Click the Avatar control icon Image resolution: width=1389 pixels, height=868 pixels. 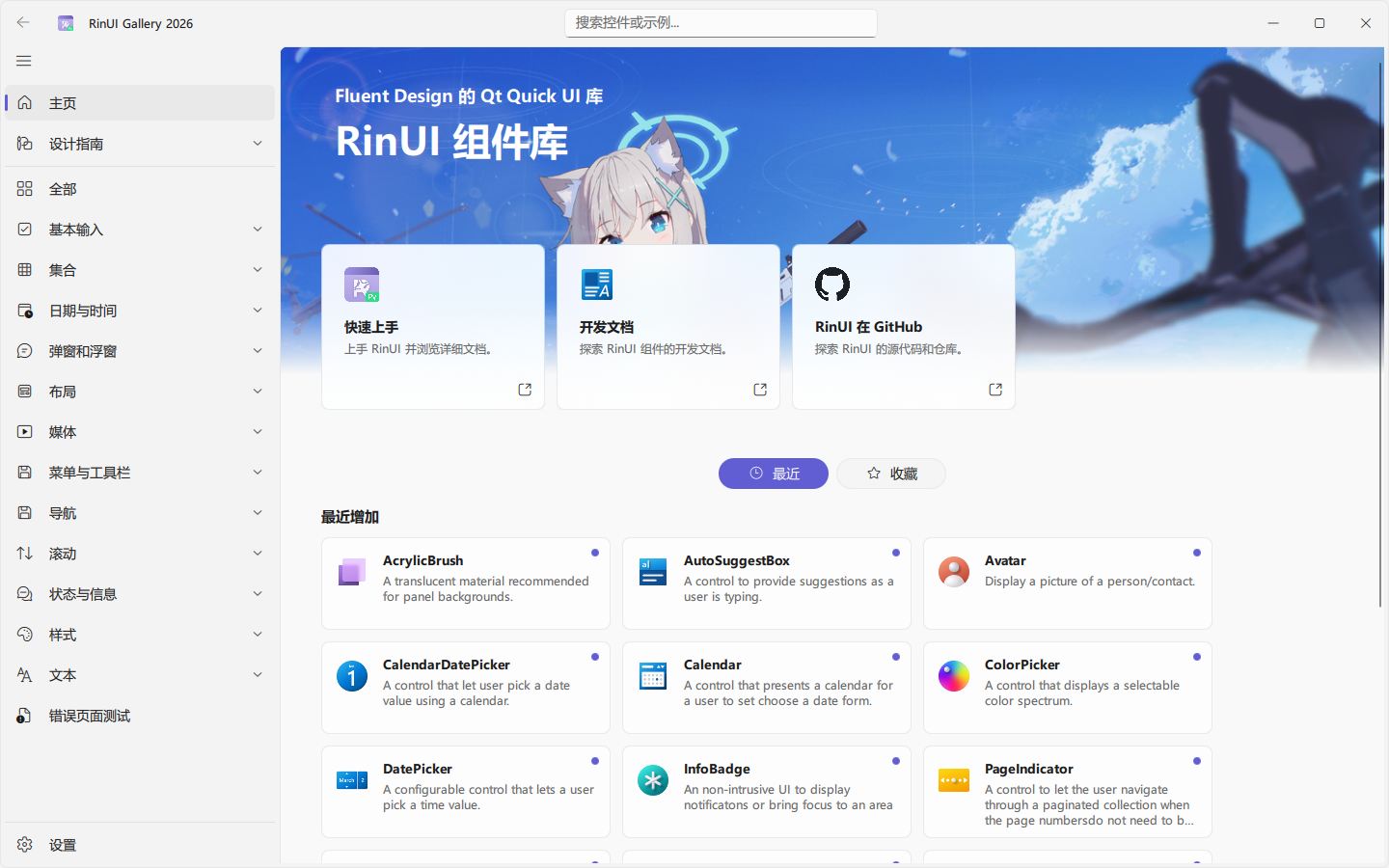pos(954,572)
